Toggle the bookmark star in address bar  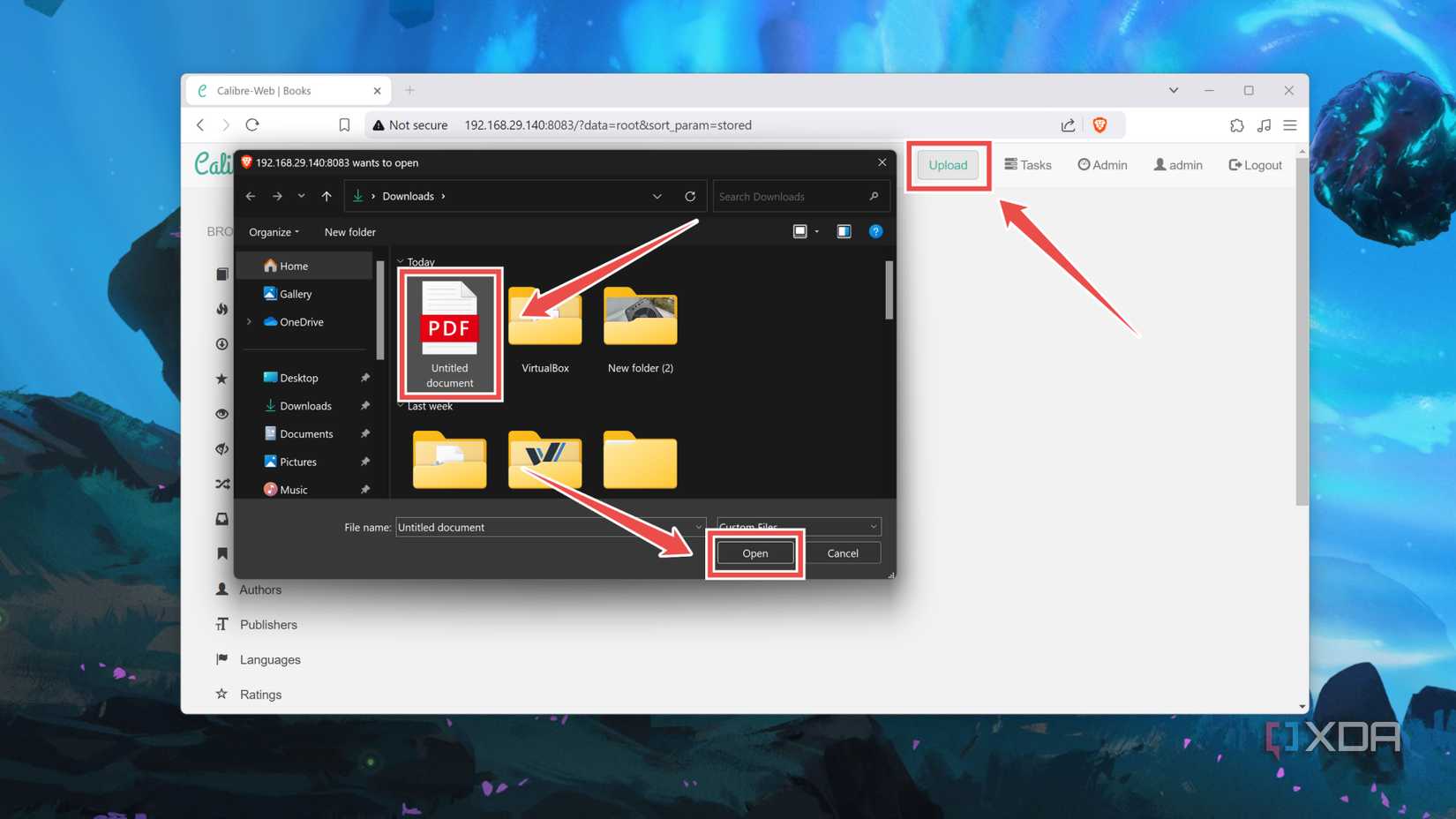[x=344, y=124]
